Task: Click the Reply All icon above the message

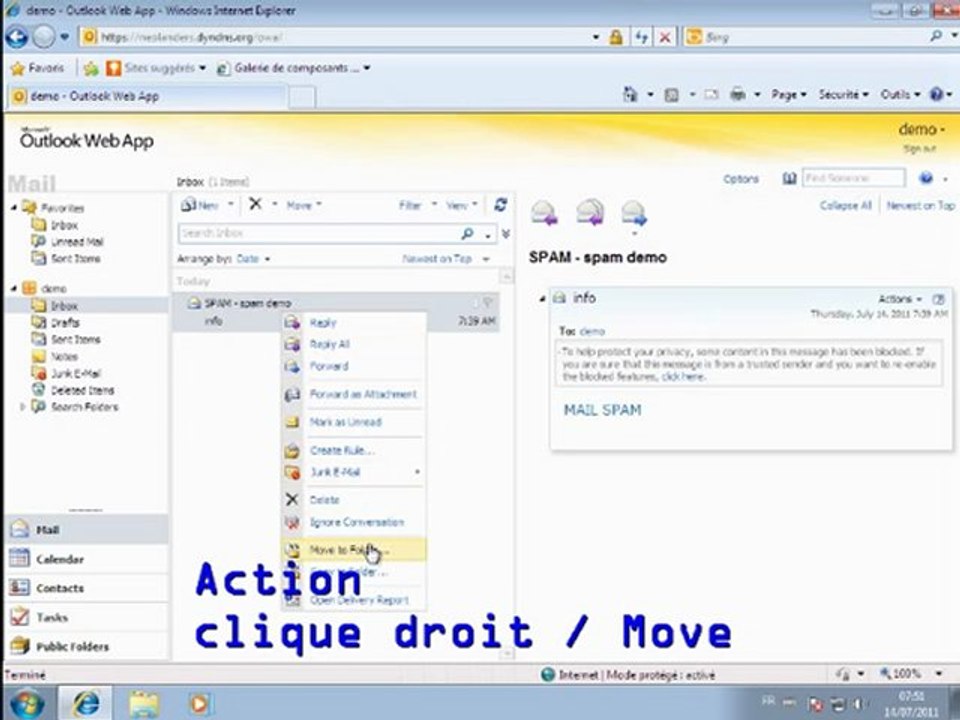Action: pos(590,212)
